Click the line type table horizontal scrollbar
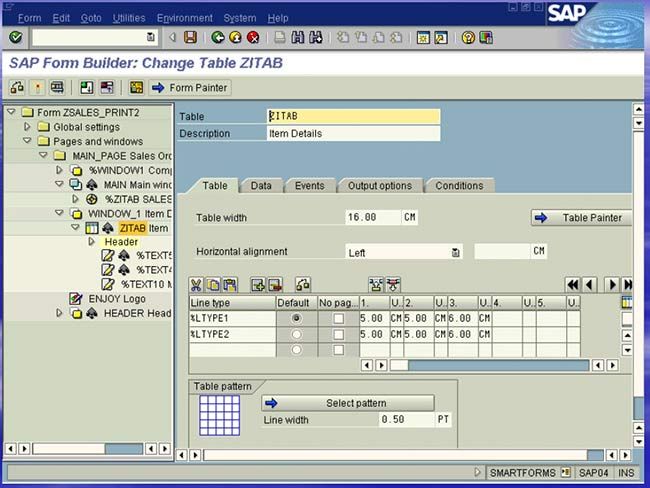The width and height of the screenshot is (650, 488). pyautogui.click(x=489, y=365)
